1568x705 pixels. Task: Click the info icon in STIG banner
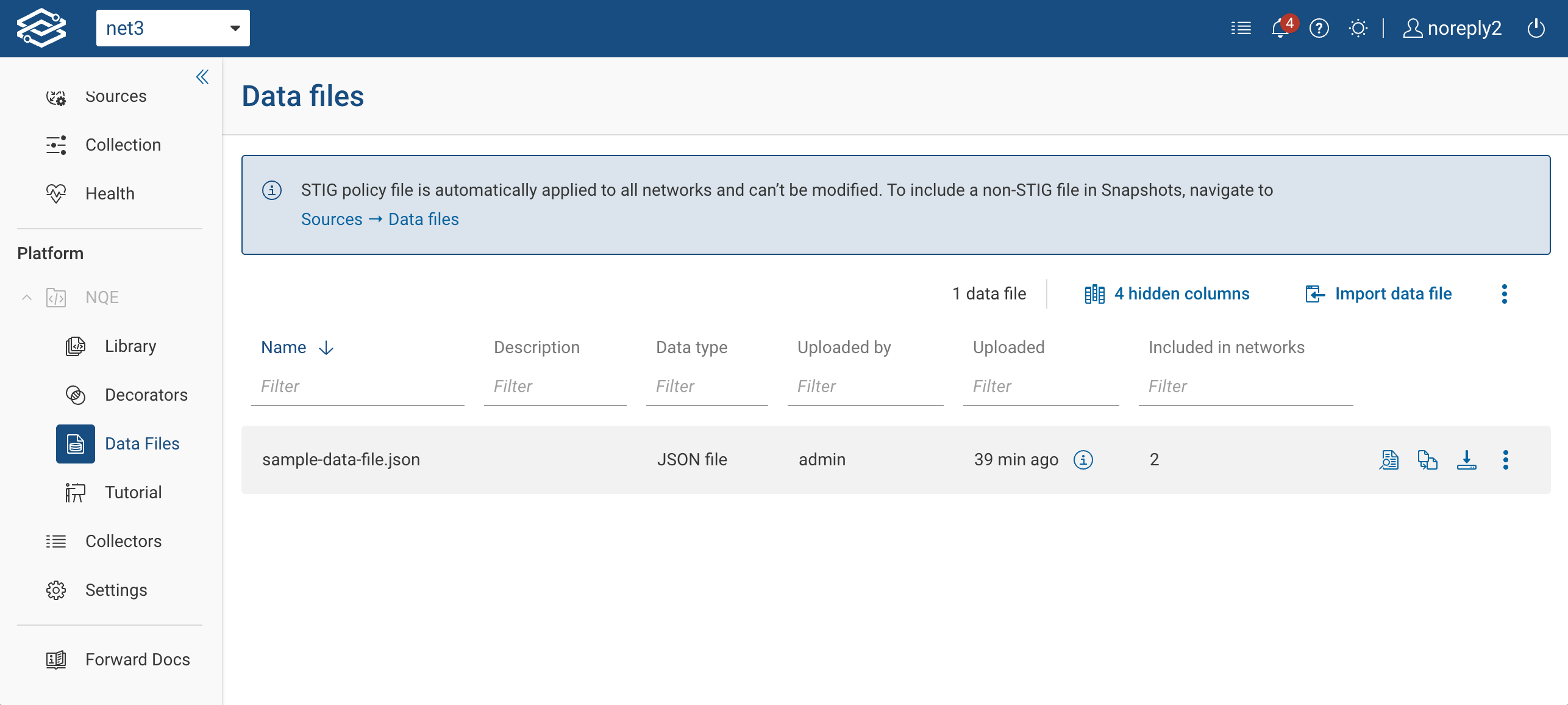click(272, 190)
